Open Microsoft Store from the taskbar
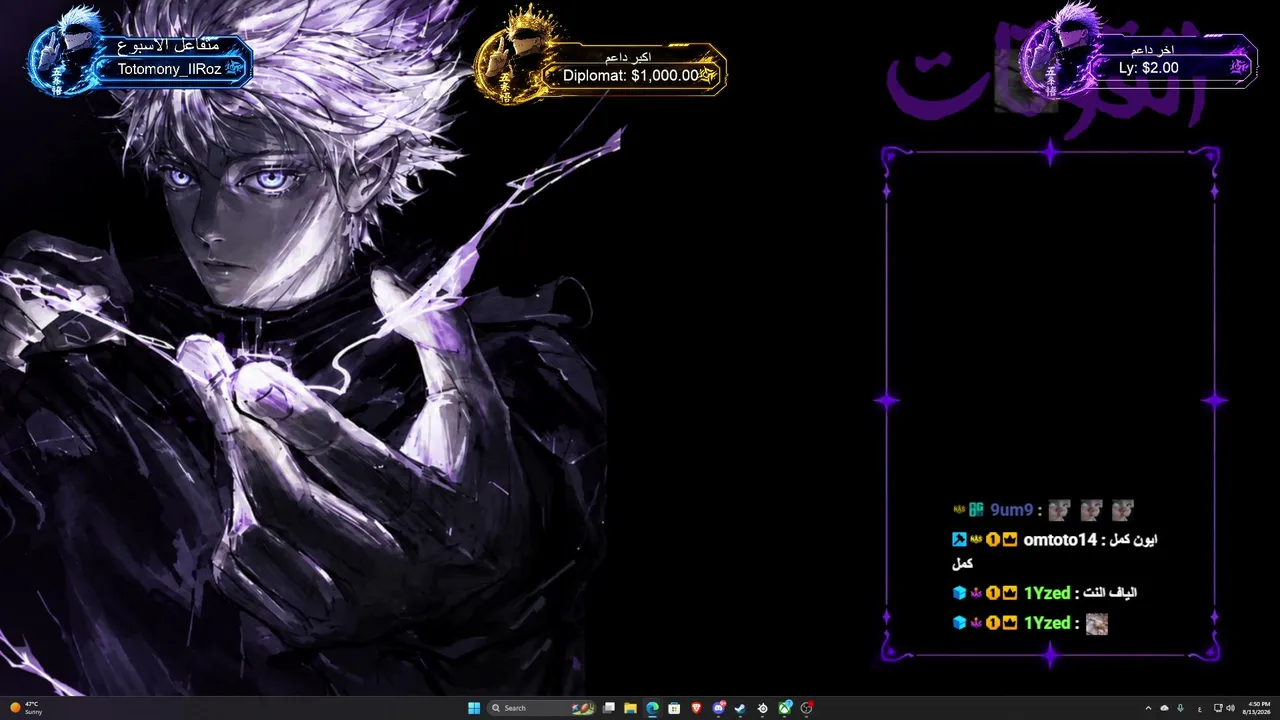 point(674,708)
